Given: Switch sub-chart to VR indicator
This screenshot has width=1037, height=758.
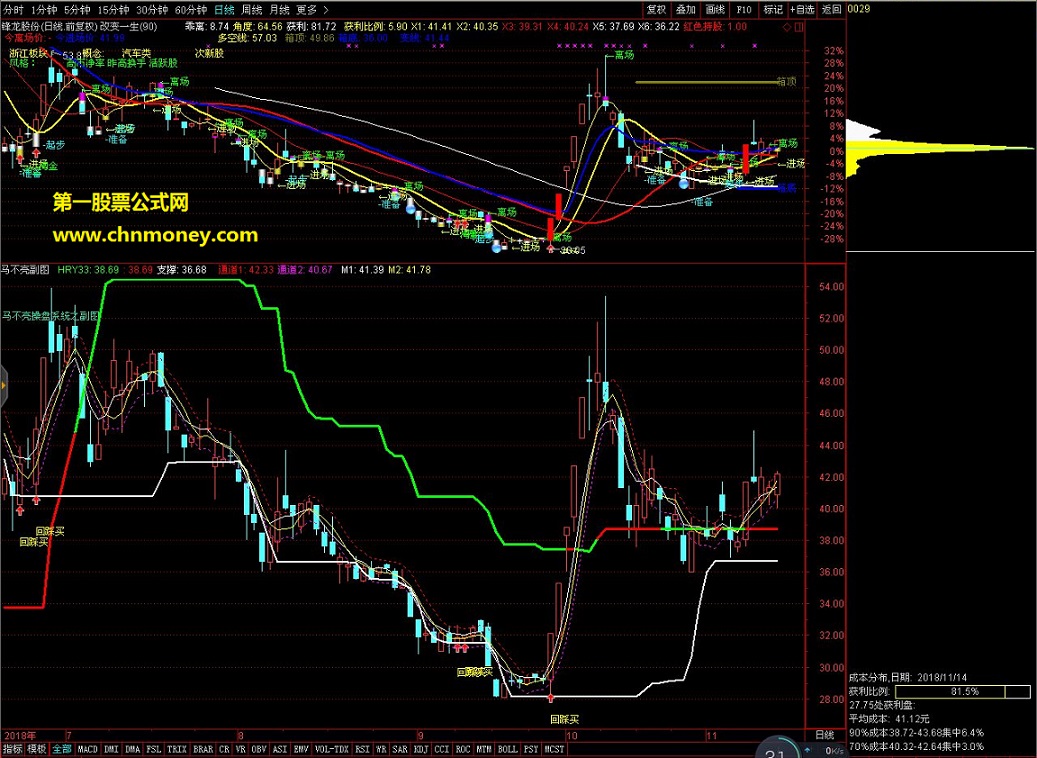Looking at the screenshot, I should coord(241,749).
